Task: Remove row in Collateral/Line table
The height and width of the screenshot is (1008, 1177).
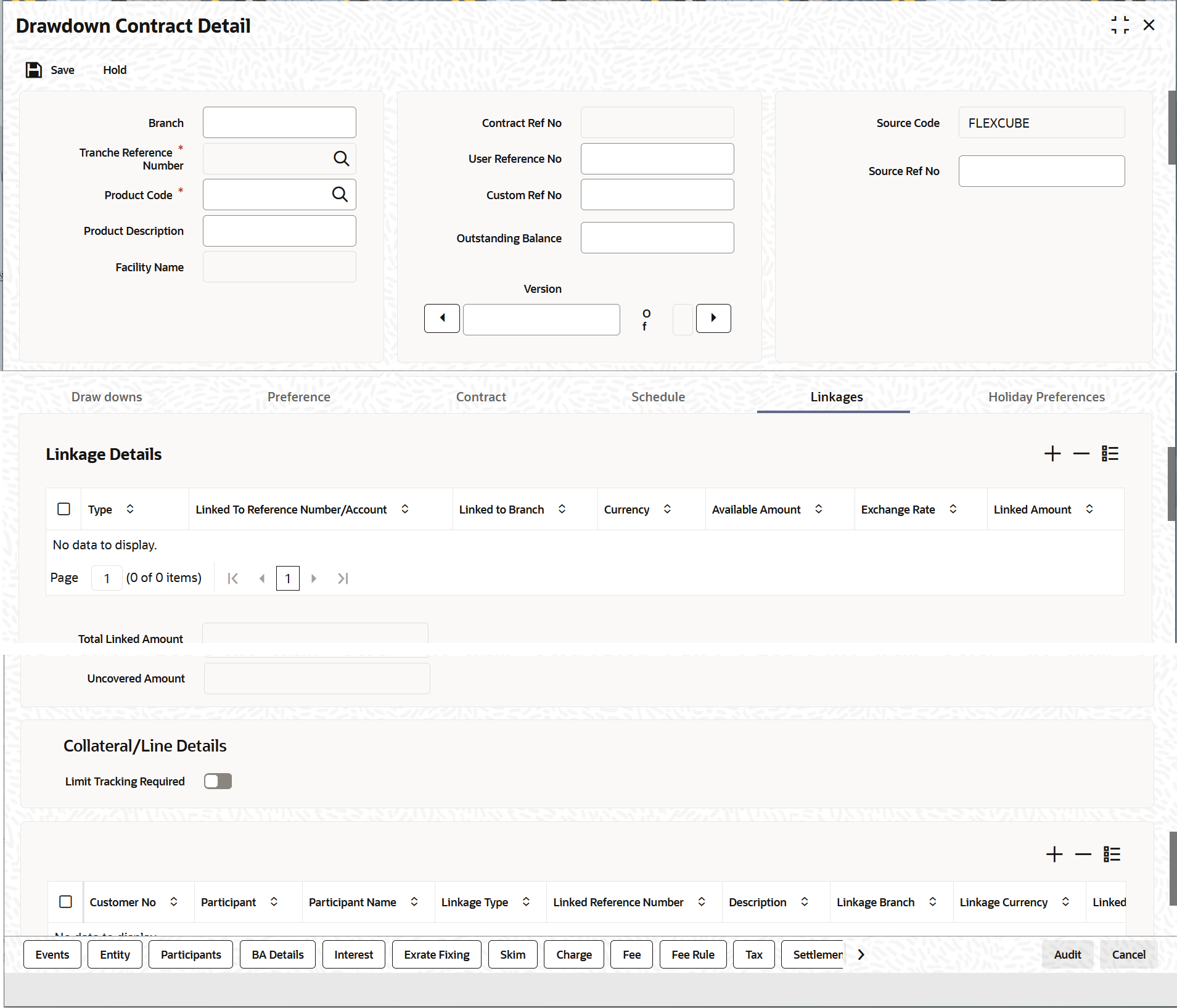Action: pos(1083,854)
